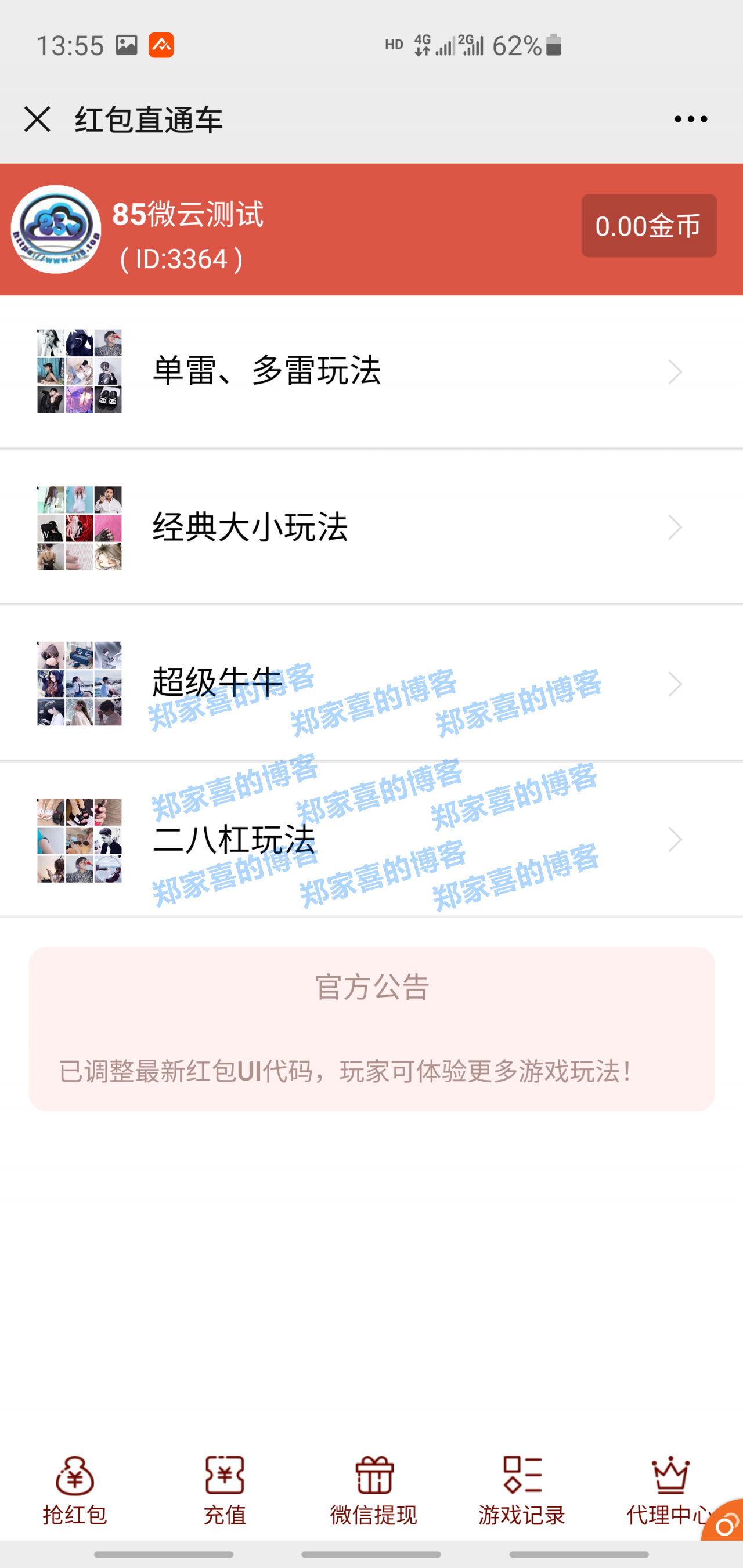
Task: Open the 超级牛牛 photo collage thumbnail
Action: point(79,684)
